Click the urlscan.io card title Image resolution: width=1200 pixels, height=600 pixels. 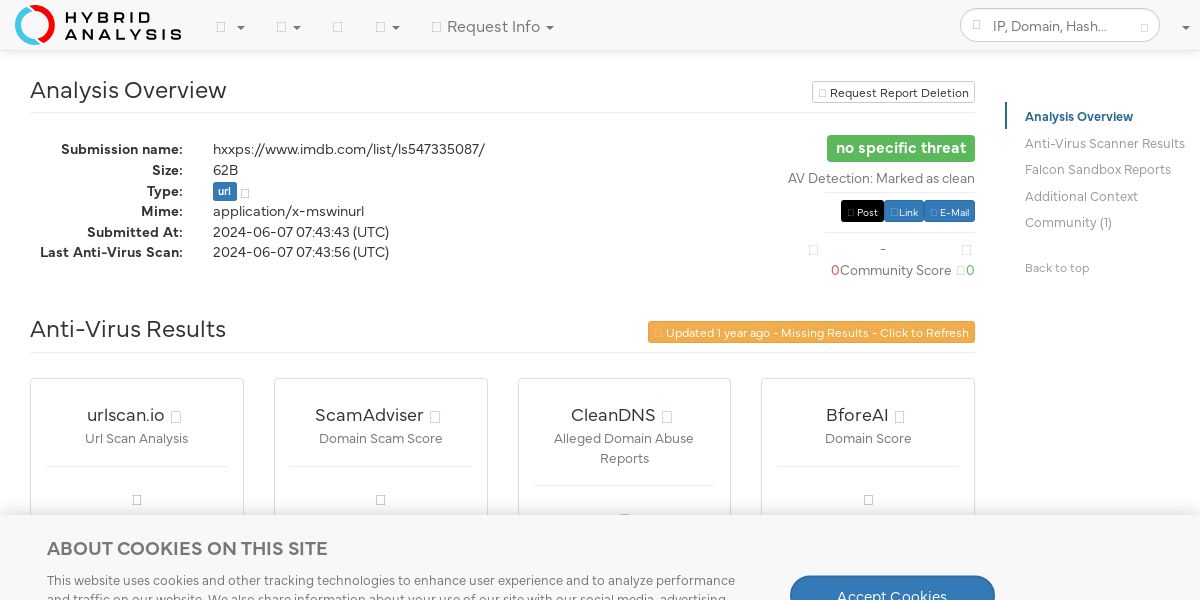126,415
